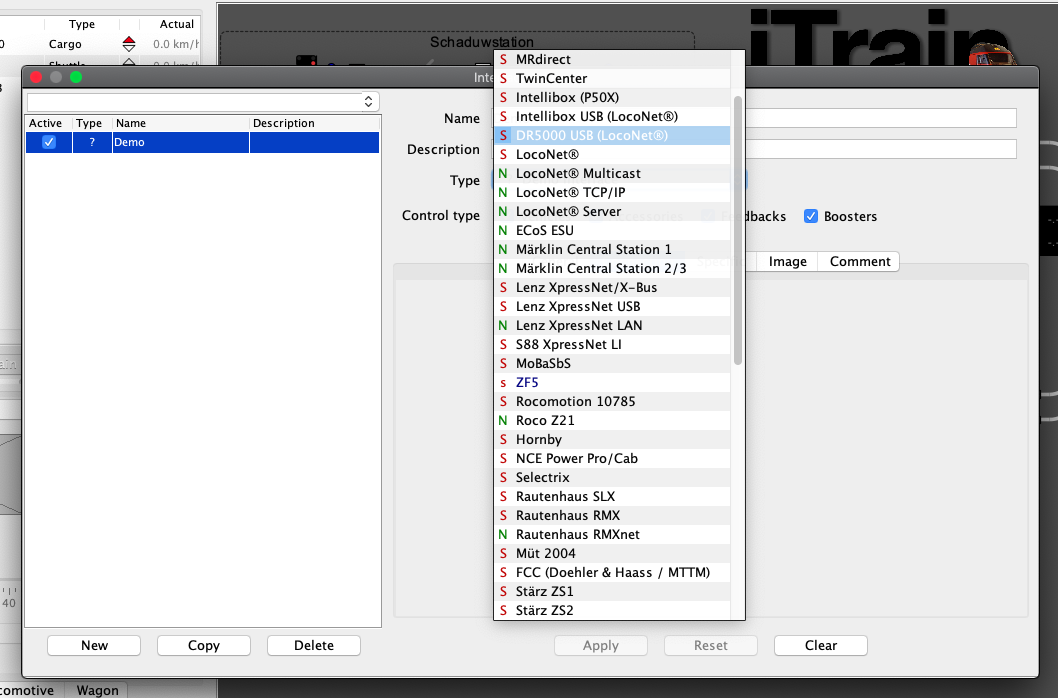Image resolution: width=1058 pixels, height=698 pixels.
Task: Pick the plain LocoNet® entry
Action: coord(612,154)
